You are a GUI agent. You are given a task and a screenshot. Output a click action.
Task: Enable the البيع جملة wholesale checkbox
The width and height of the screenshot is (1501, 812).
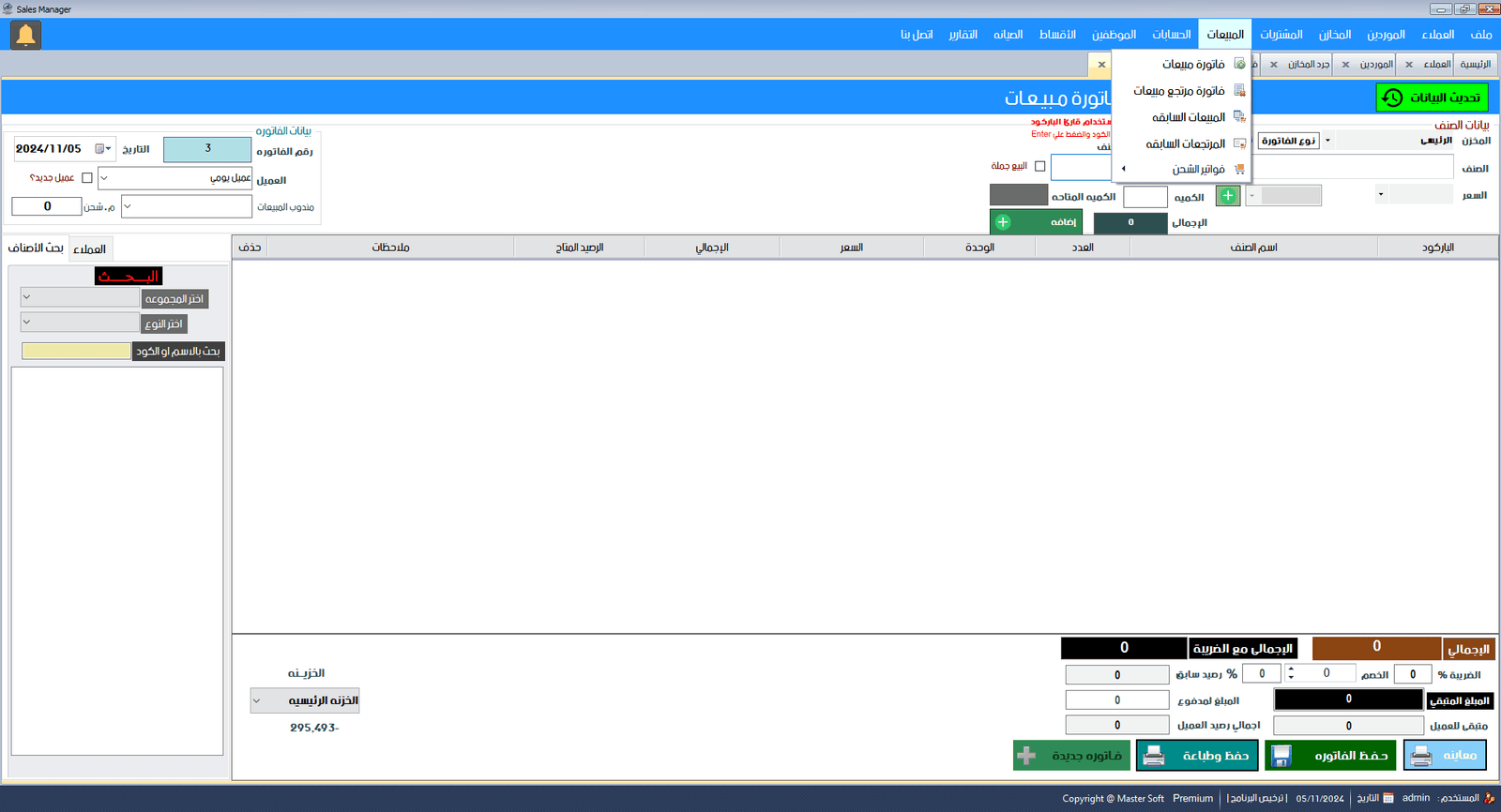click(x=1039, y=167)
